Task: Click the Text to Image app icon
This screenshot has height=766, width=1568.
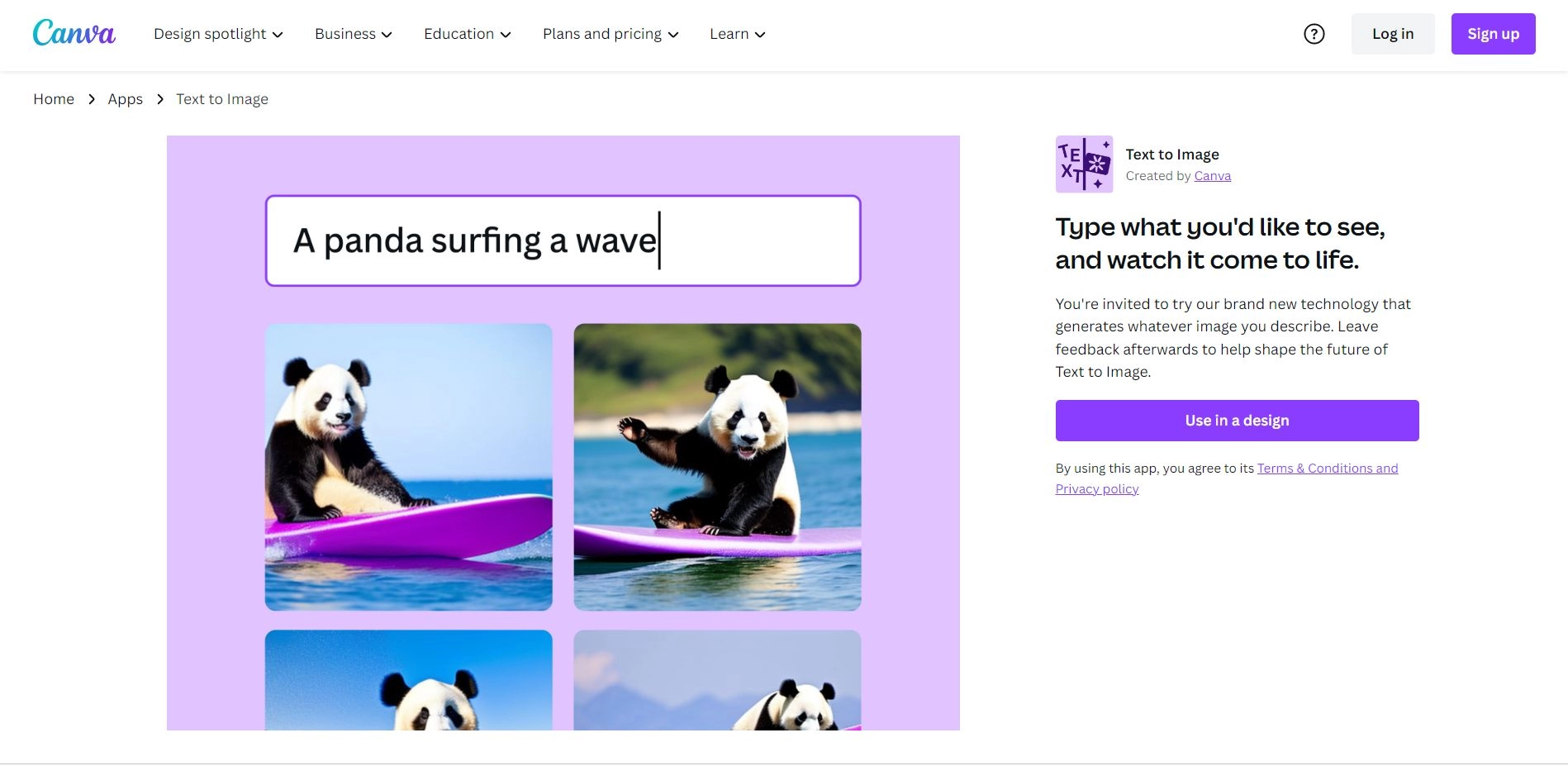Action: [1084, 164]
